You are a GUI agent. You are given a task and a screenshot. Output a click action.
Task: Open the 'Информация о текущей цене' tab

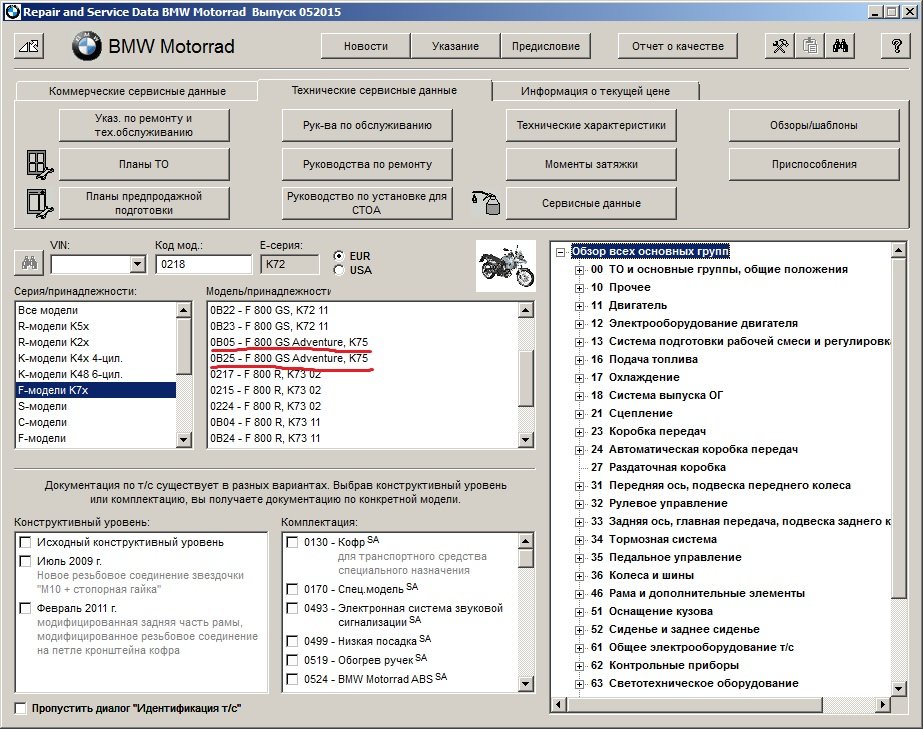[x=595, y=91]
